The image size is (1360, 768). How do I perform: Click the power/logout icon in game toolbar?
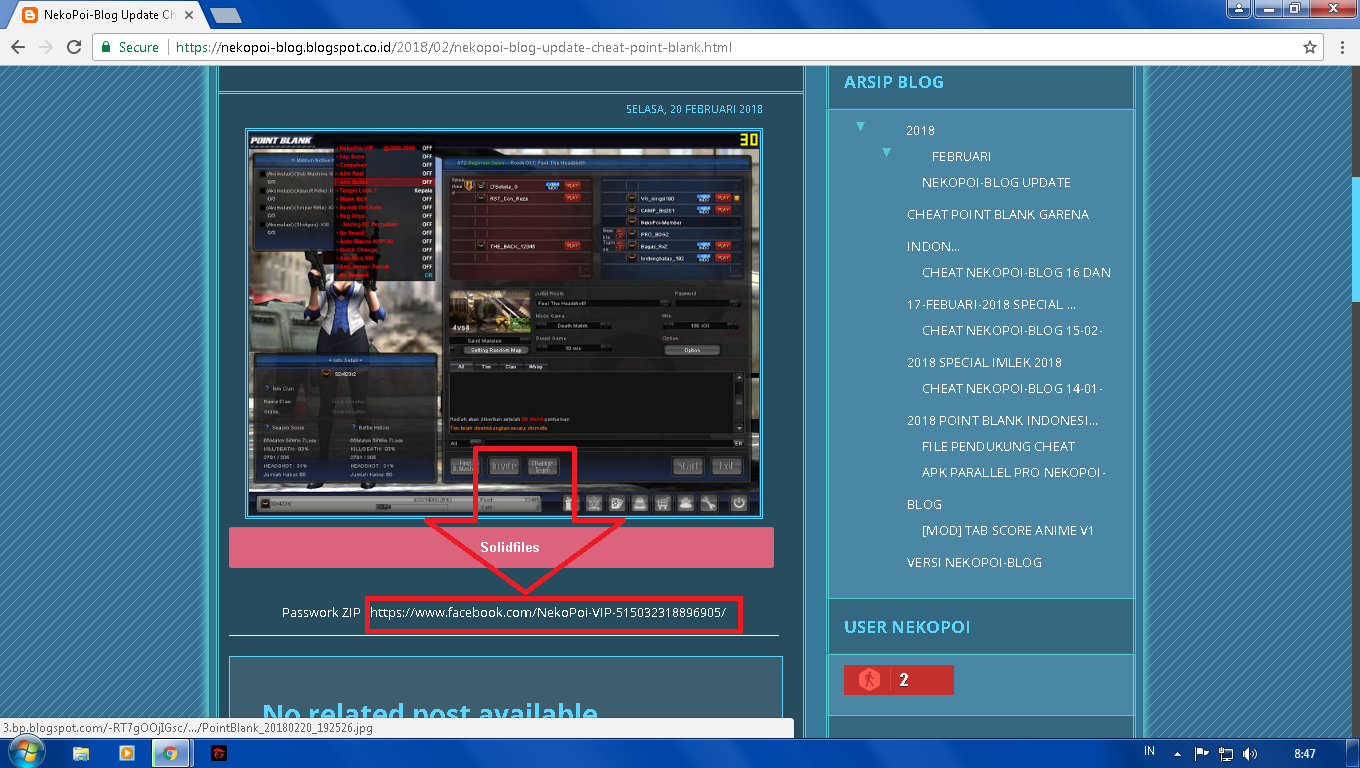(738, 503)
